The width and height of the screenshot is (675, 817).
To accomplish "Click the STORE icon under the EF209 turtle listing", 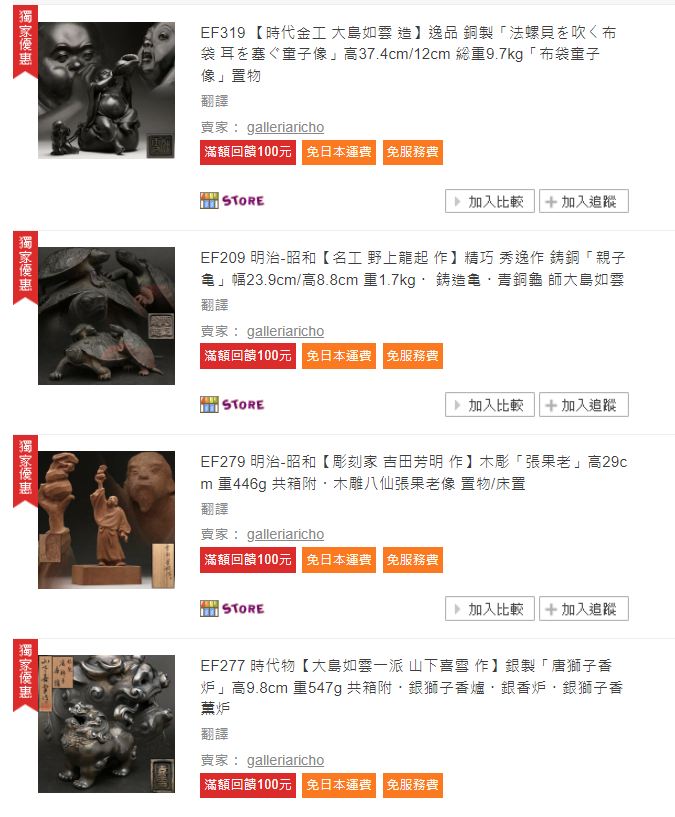I will (232, 404).
